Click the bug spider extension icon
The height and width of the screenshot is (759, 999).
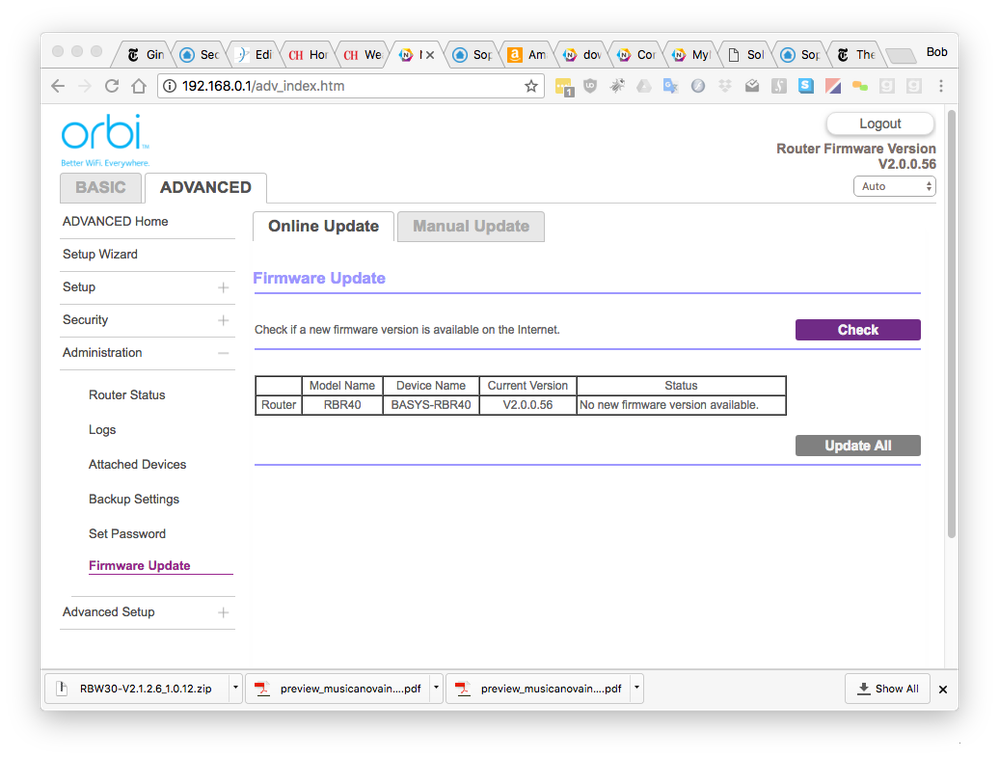click(617, 85)
